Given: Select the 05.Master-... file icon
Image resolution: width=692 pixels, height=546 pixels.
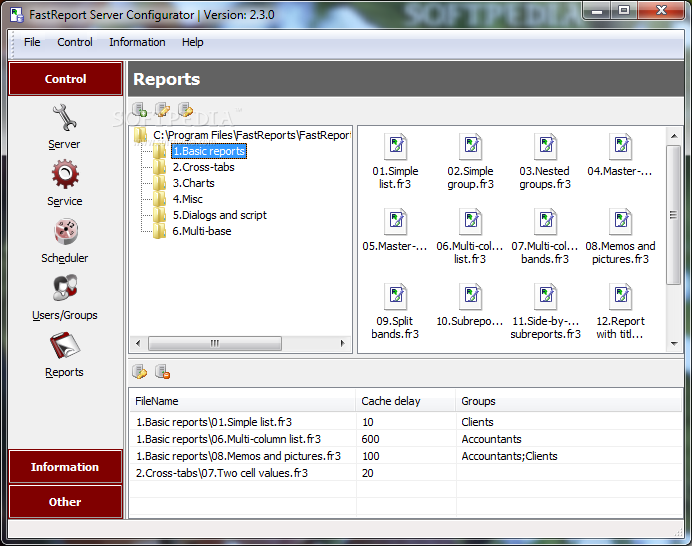Looking at the screenshot, I should (x=396, y=221).
